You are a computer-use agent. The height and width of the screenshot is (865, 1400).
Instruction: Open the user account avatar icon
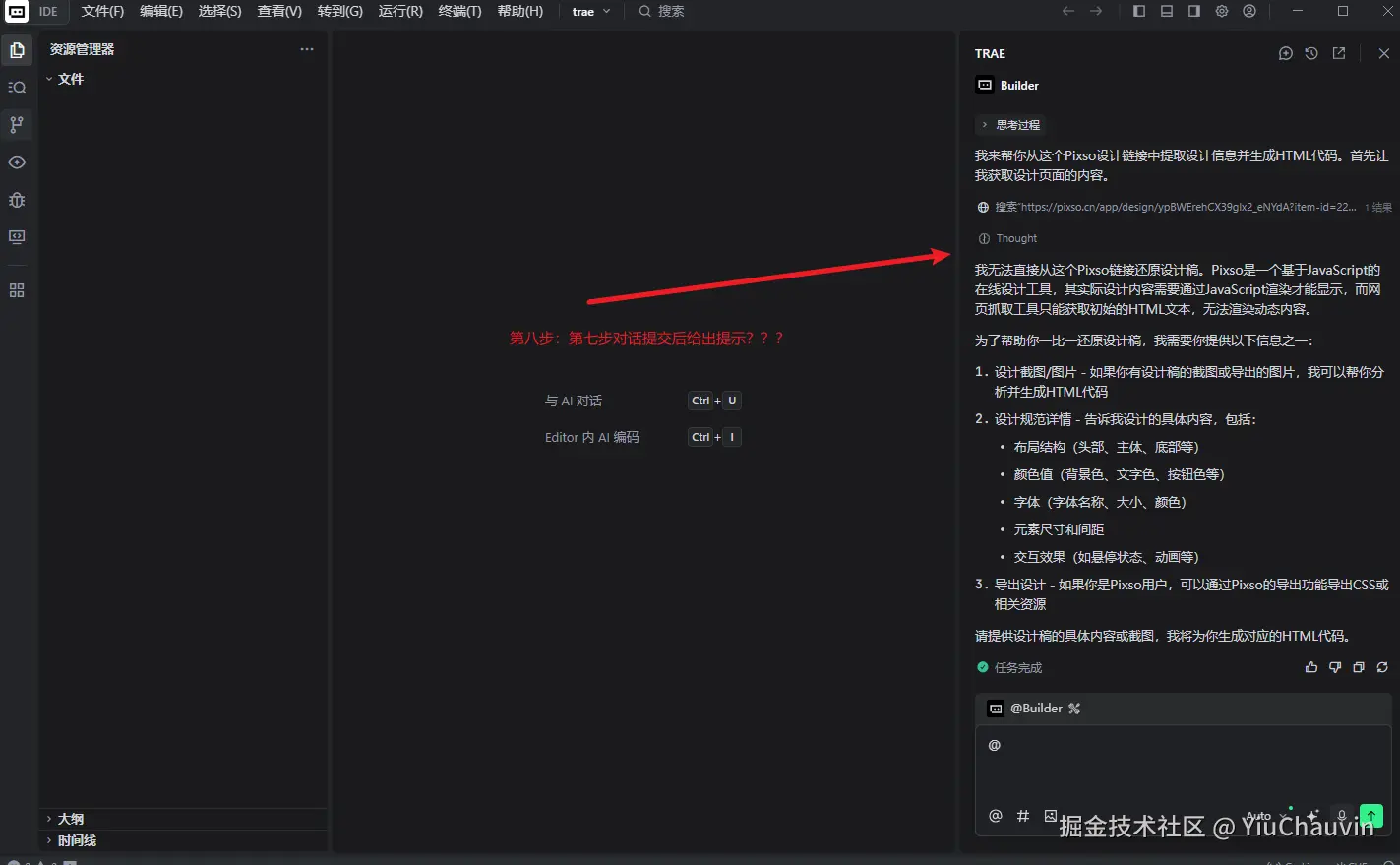pos(1249,11)
